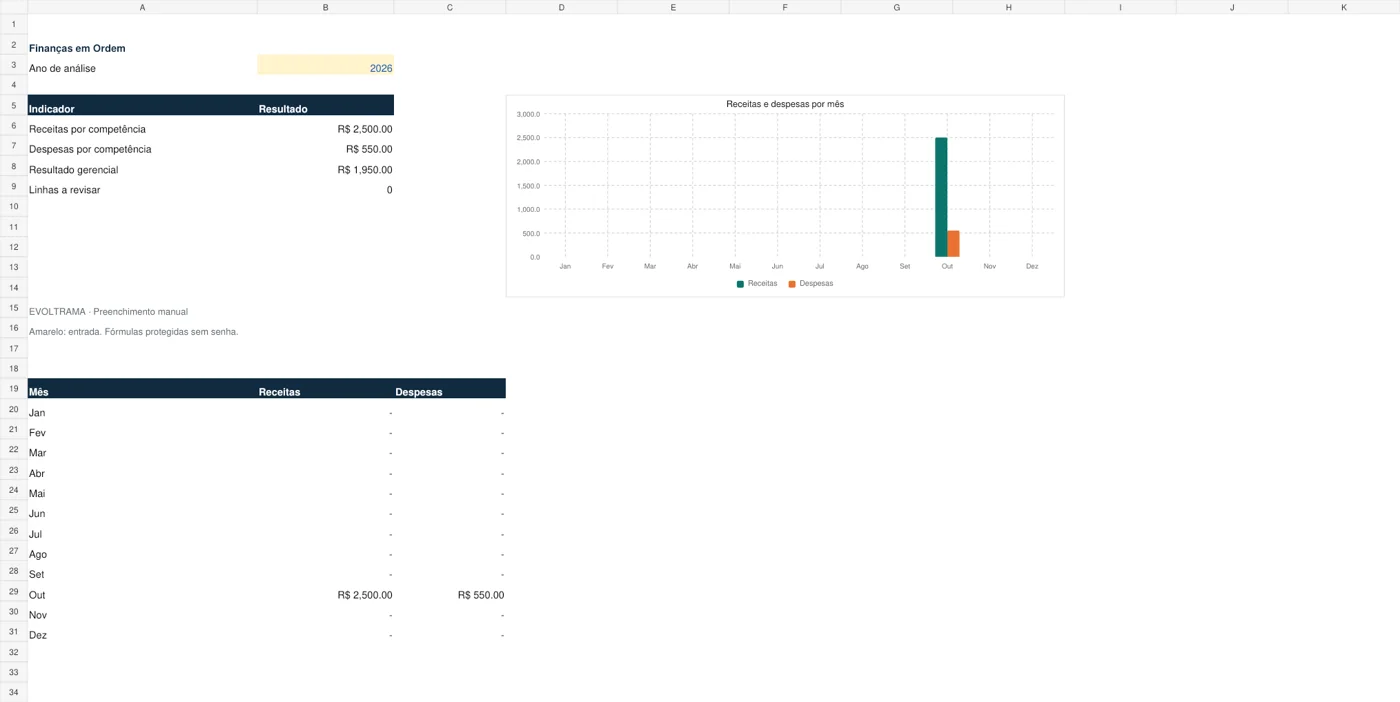This screenshot has width=1400, height=702.
Task: Select column C header
Action: pyautogui.click(x=450, y=7)
